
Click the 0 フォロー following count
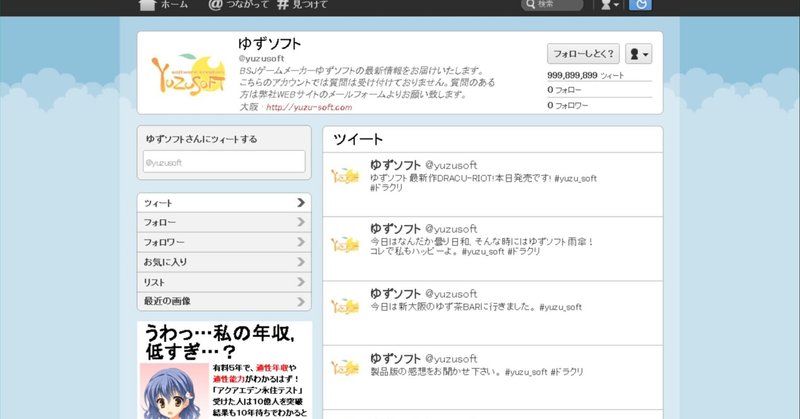pyautogui.click(x=564, y=90)
